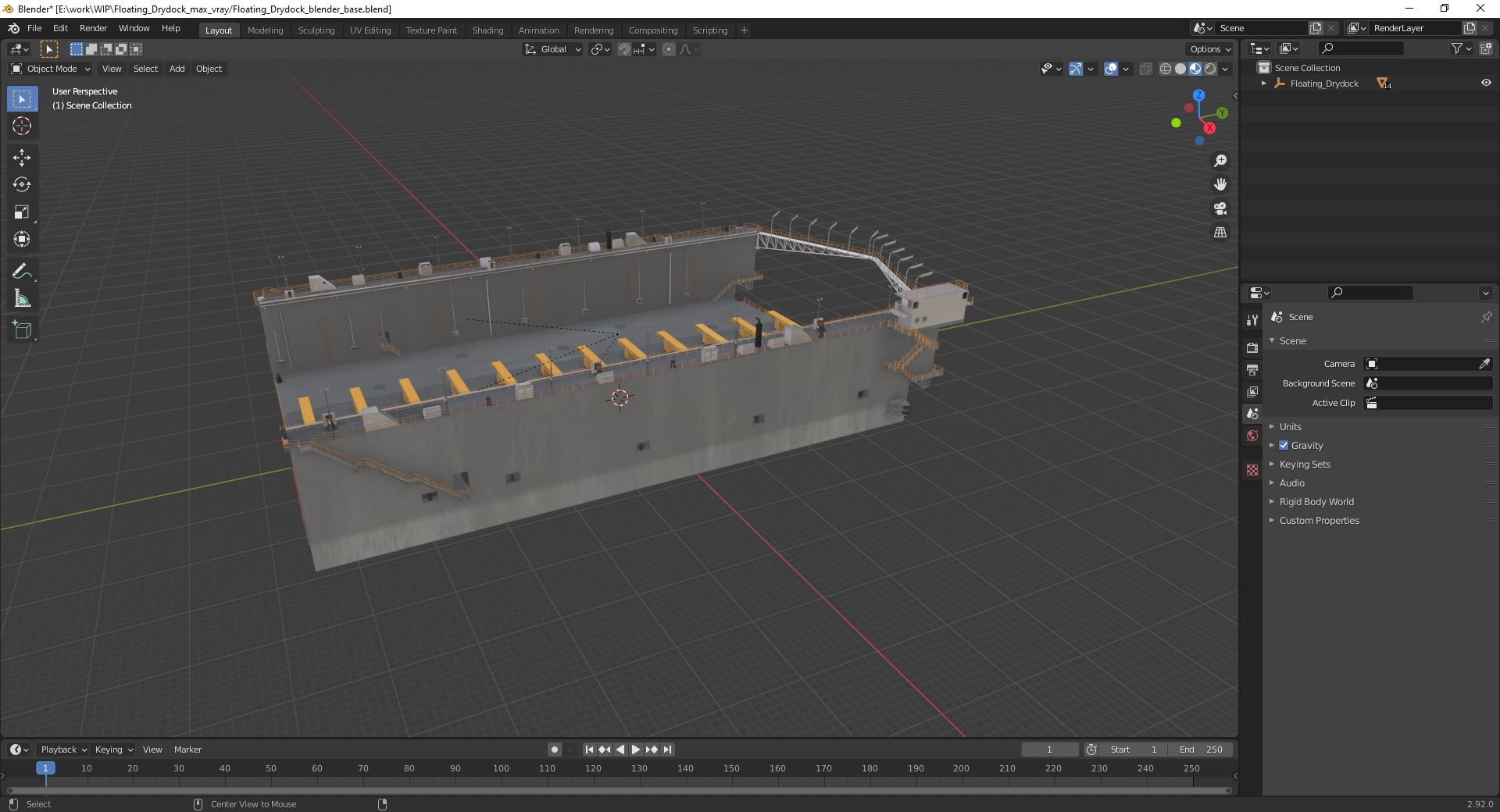This screenshot has height=812, width=1500.
Task: Open the File menu
Action: [x=34, y=28]
